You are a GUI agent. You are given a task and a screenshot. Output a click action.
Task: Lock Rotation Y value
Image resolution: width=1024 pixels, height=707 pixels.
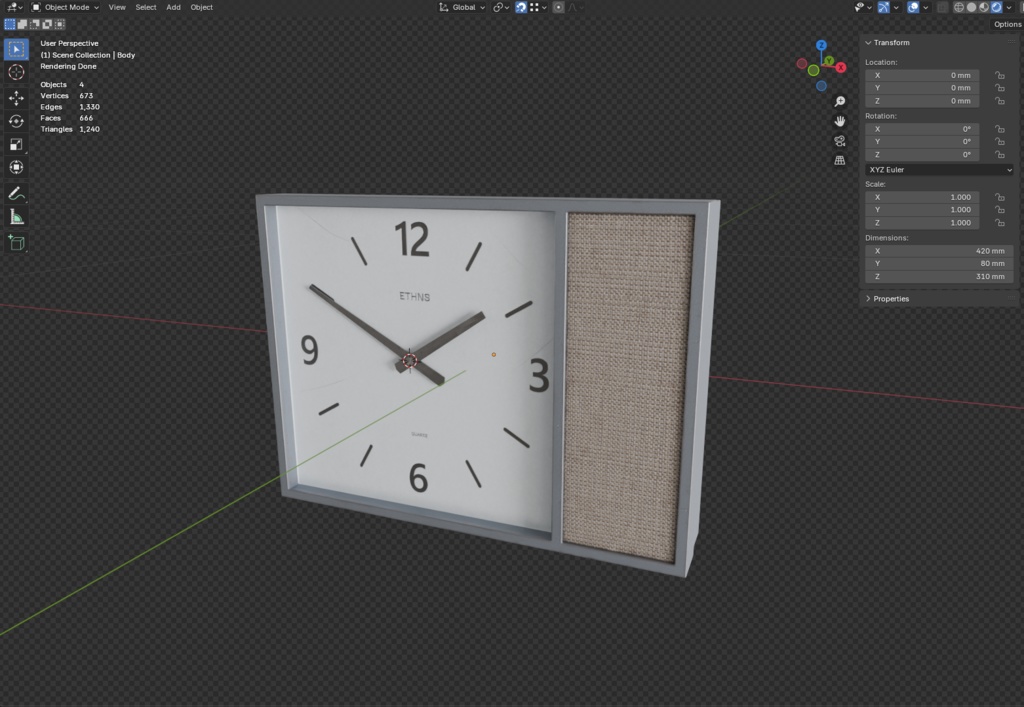[x=1000, y=142]
